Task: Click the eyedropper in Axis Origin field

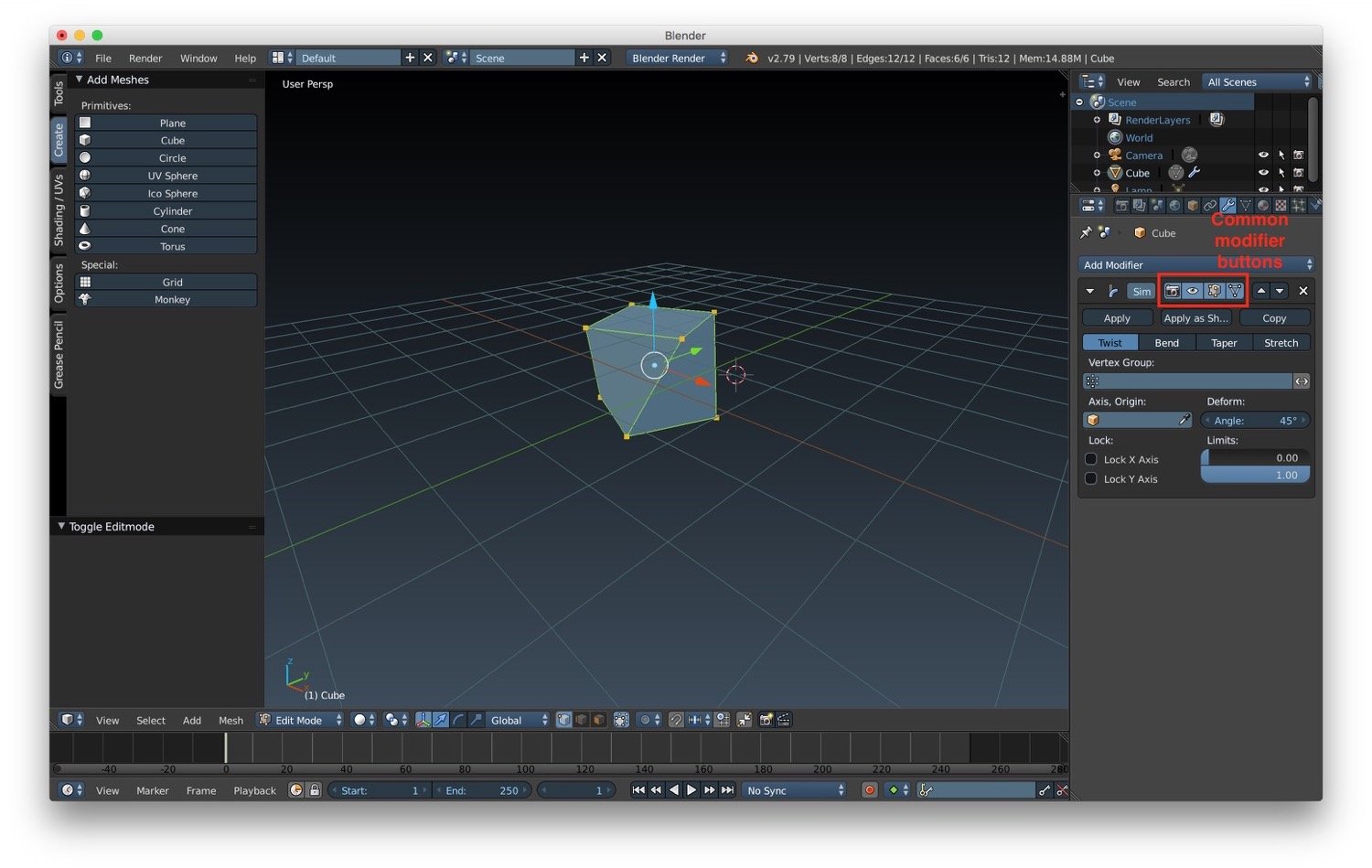Action: pos(1184,420)
